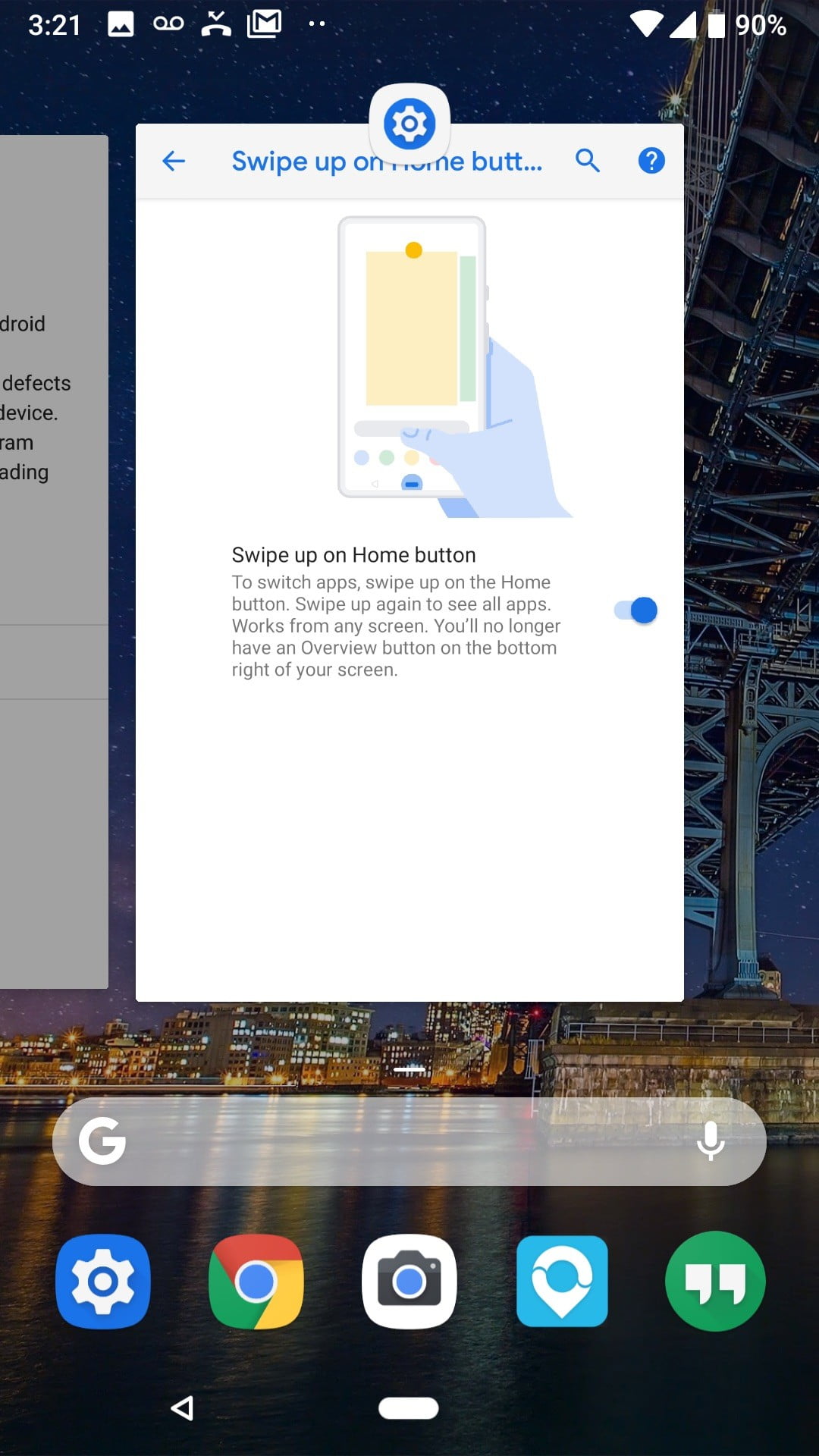
Task: Tap the missed call icon in status bar
Action: [216, 24]
